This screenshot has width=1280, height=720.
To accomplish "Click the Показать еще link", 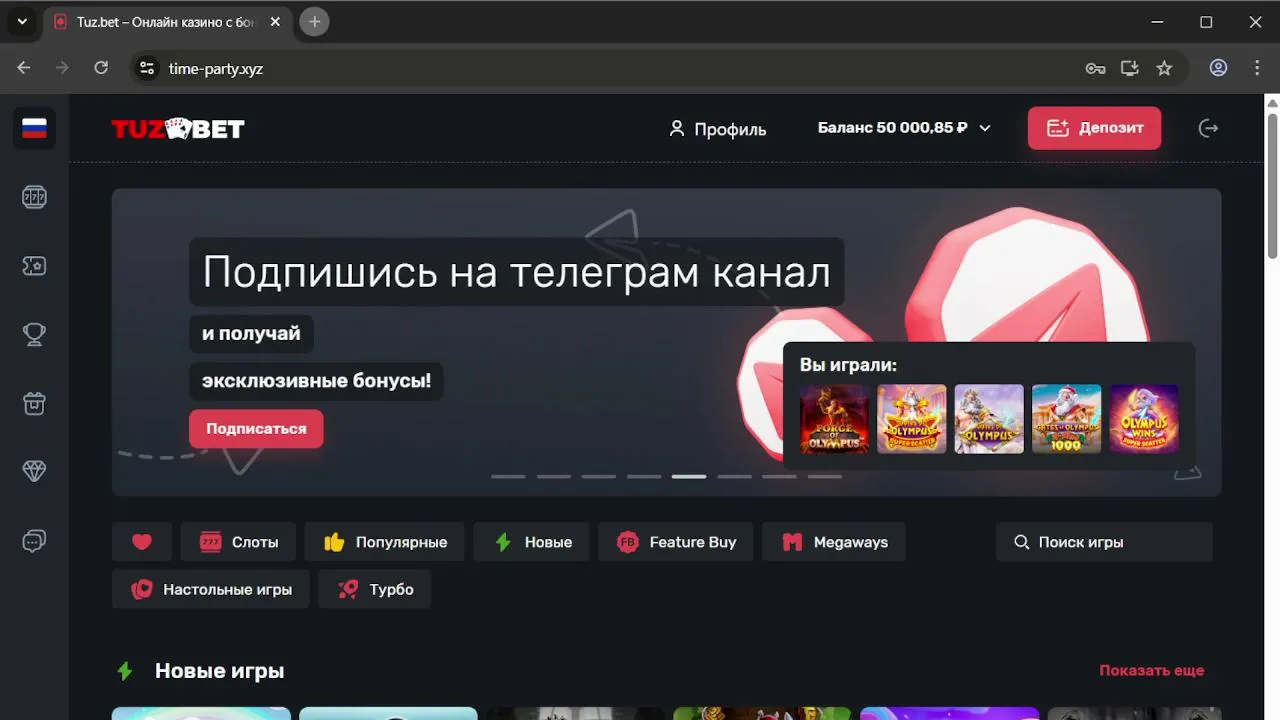I will point(1151,671).
